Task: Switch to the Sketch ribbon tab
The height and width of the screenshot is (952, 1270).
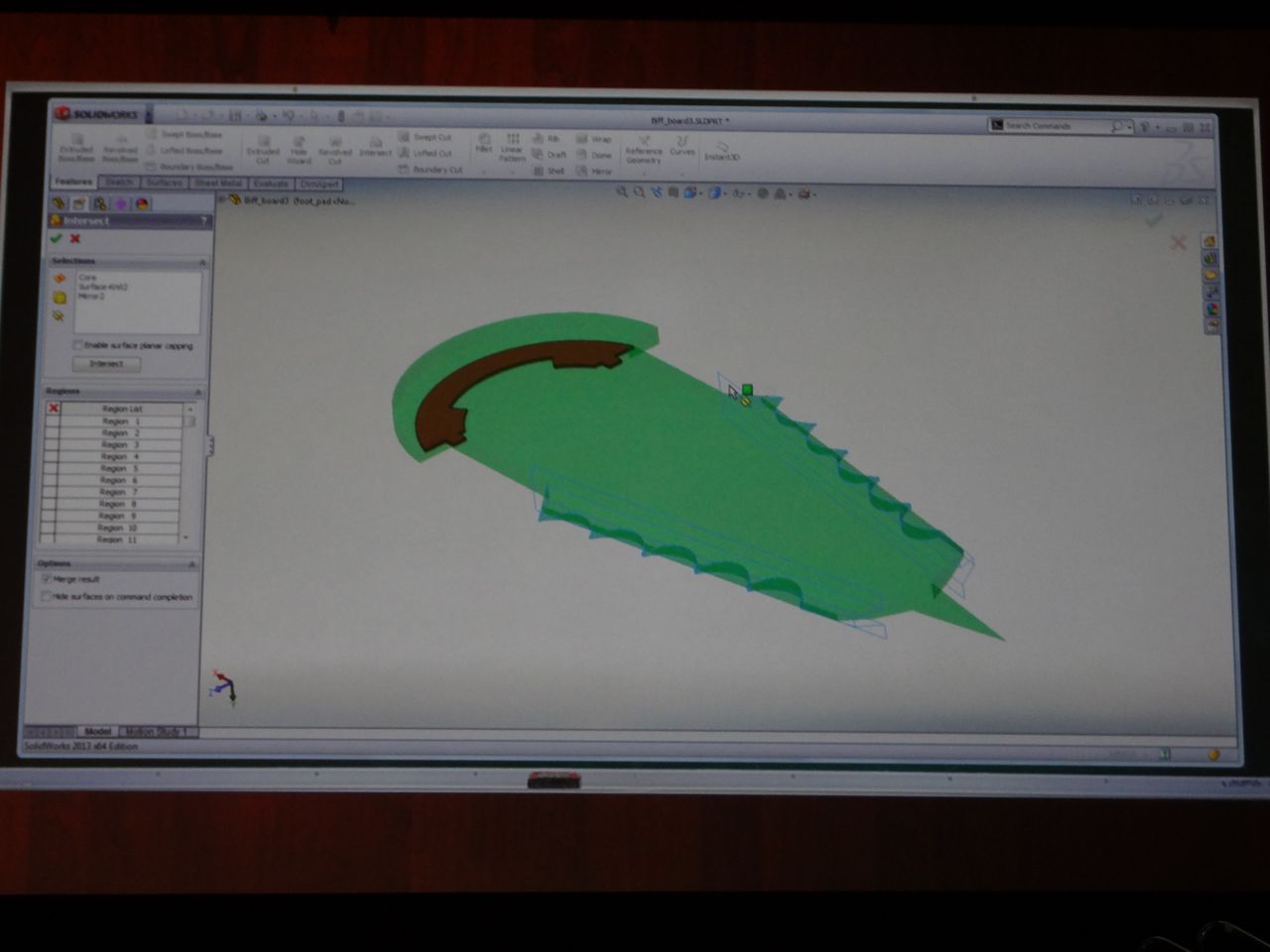Action: point(119,182)
